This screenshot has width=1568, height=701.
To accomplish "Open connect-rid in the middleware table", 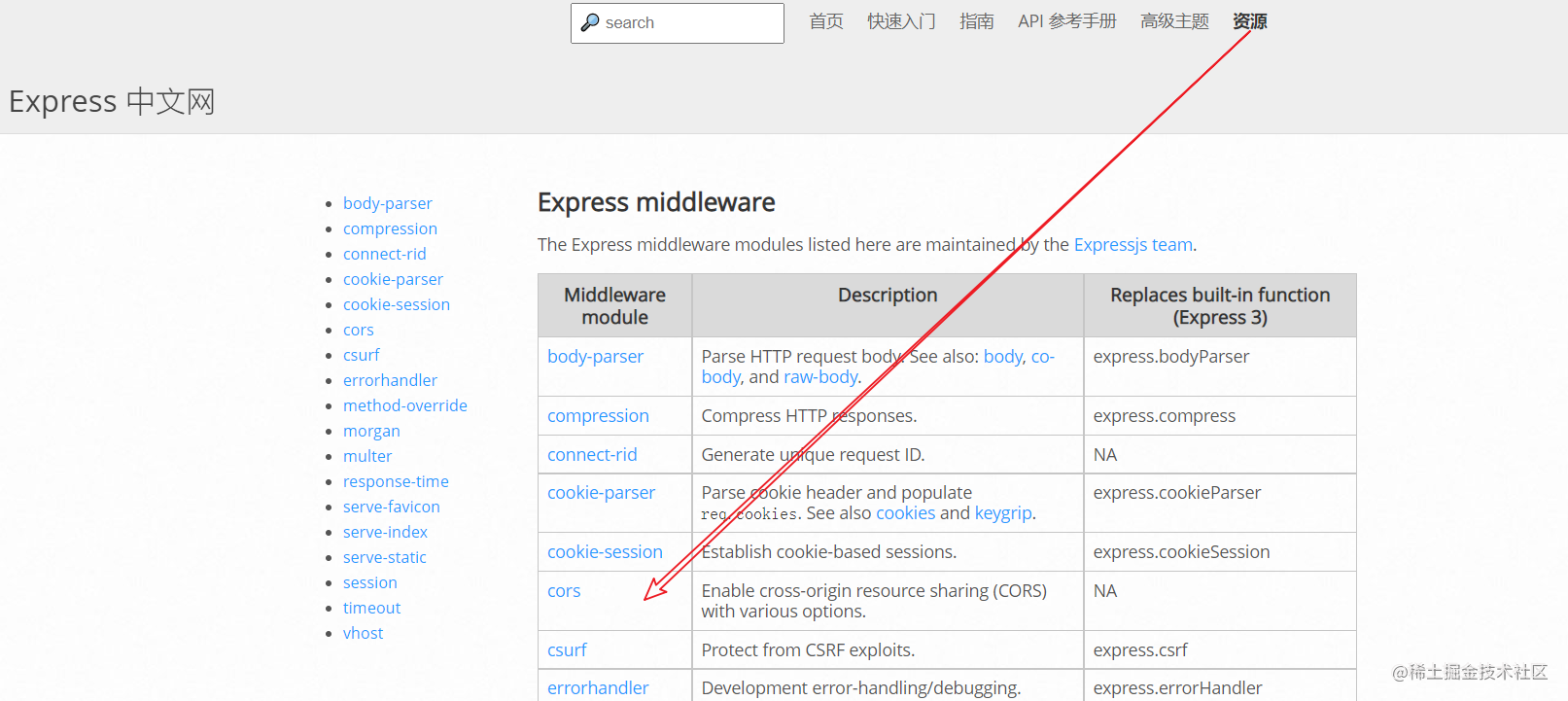I will coord(592,455).
